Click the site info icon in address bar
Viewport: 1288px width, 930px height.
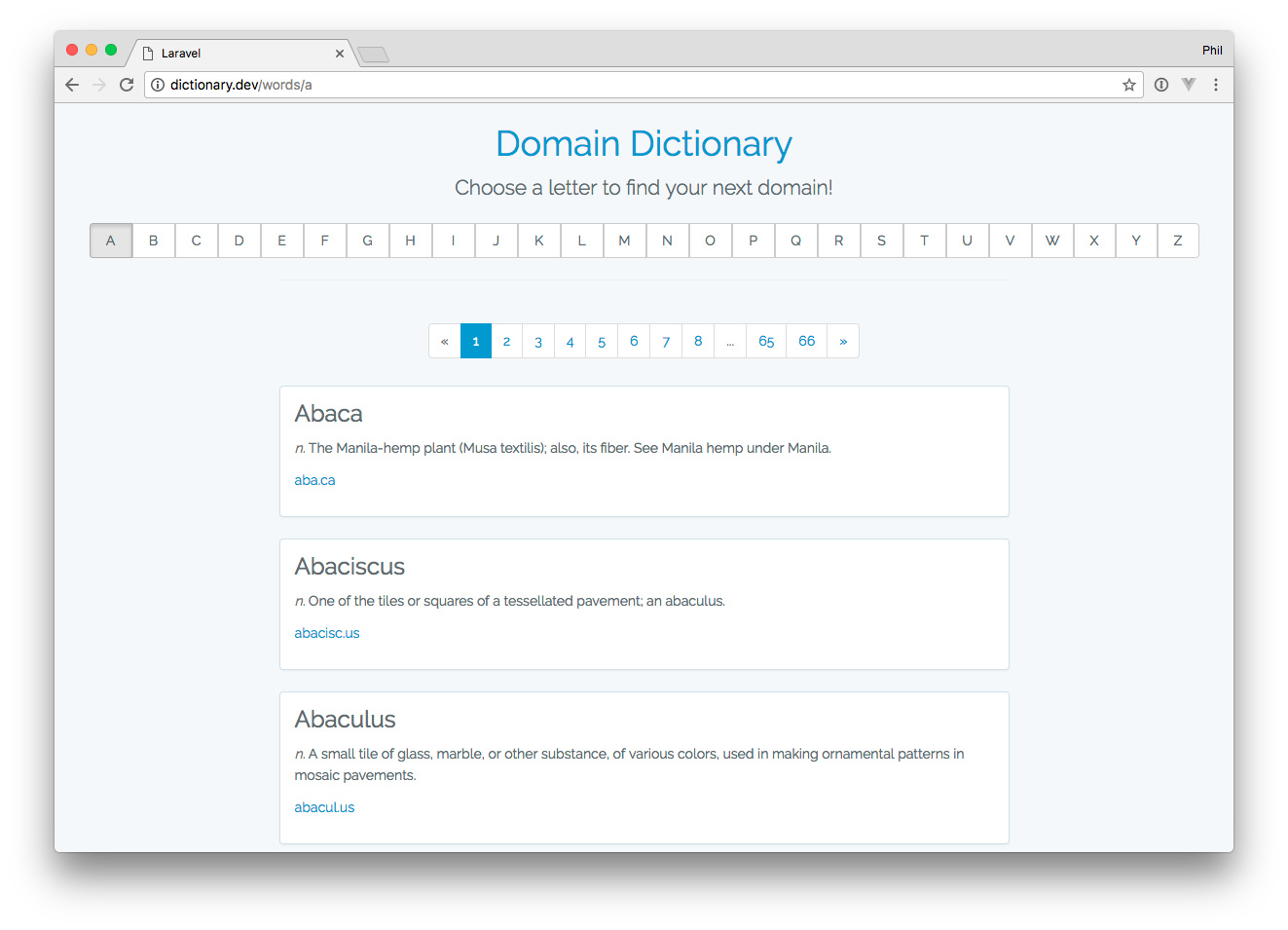pos(158,85)
